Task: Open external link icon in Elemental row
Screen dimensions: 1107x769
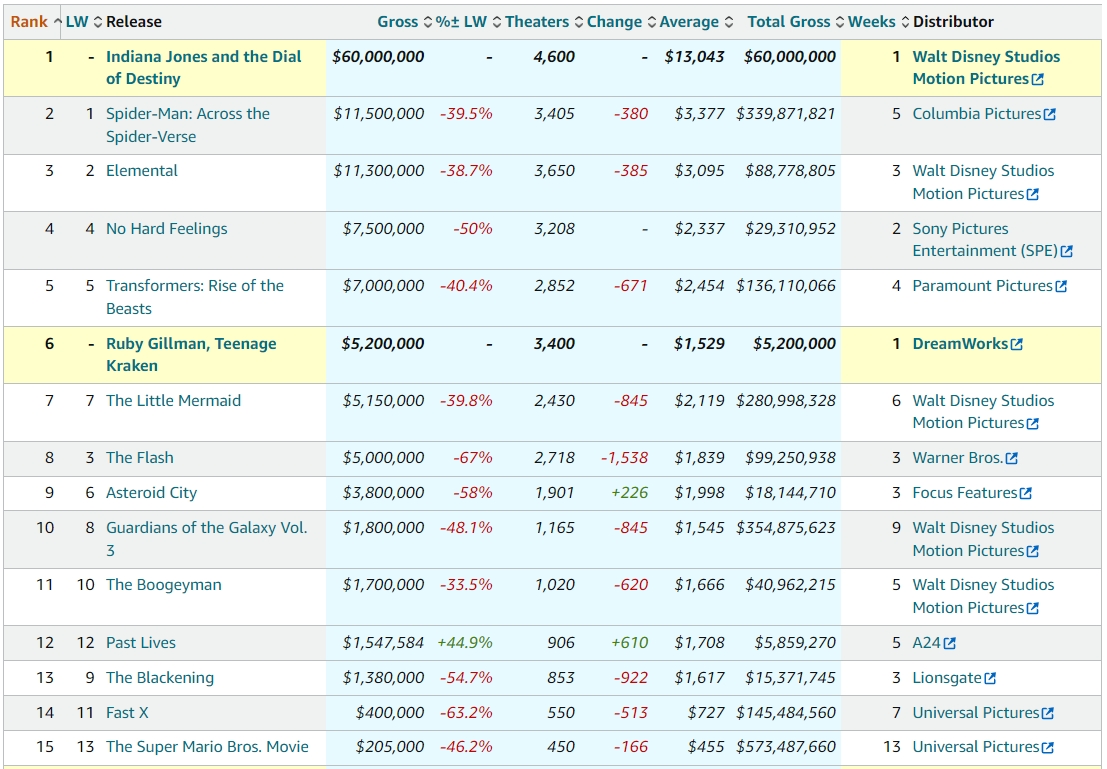Action: pos(1033,194)
